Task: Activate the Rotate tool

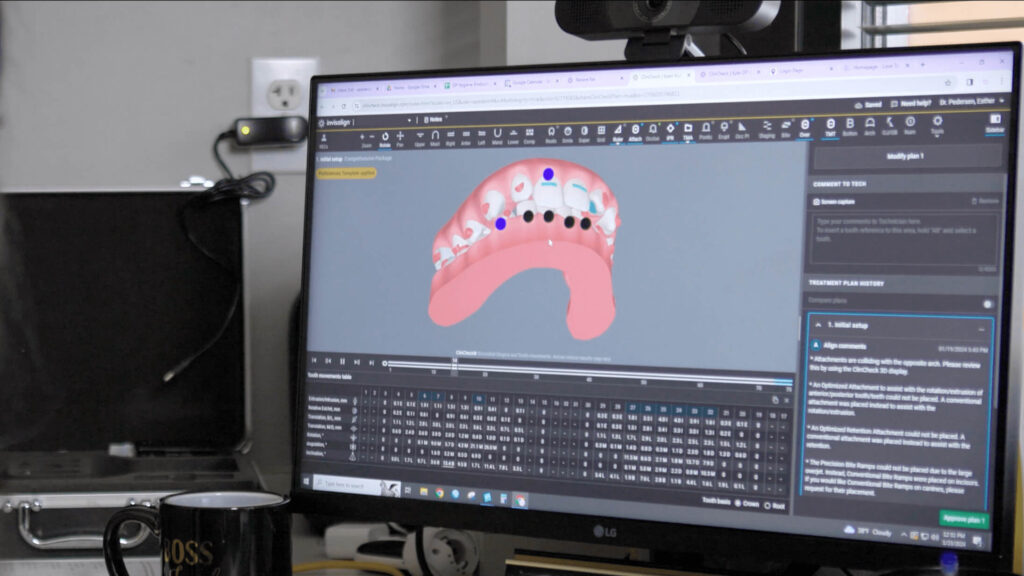Action: (x=385, y=134)
